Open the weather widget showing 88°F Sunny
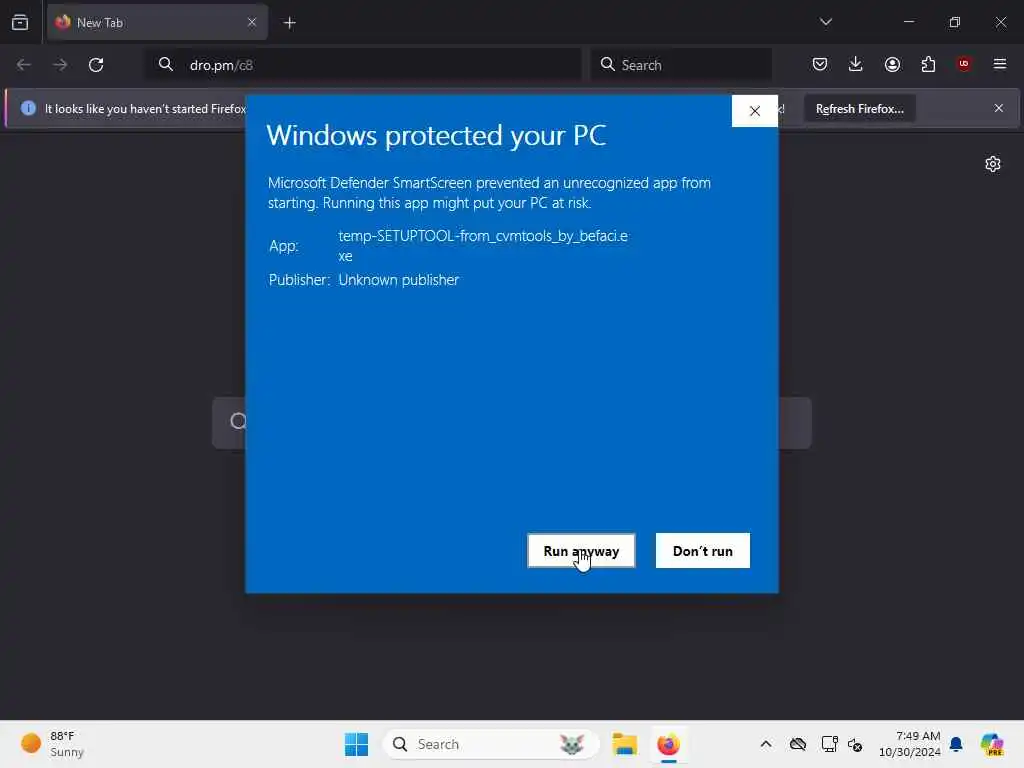This screenshot has width=1024, height=768. point(54,744)
